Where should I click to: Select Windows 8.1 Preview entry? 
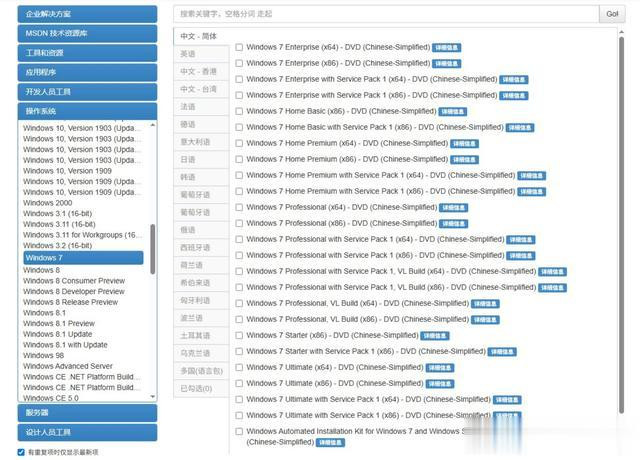(x=59, y=323)
